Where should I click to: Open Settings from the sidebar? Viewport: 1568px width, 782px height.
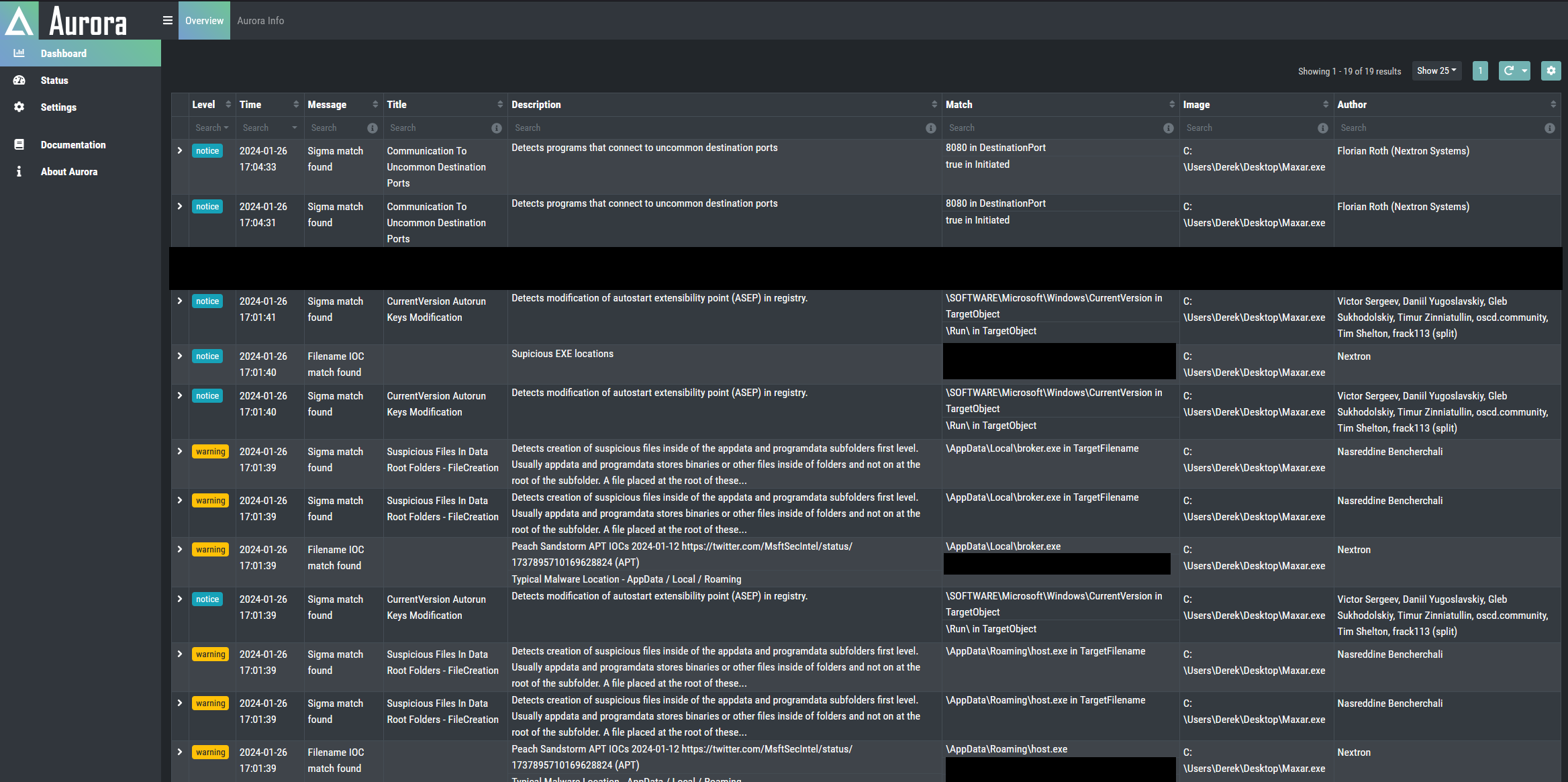[x=58, y=107]
